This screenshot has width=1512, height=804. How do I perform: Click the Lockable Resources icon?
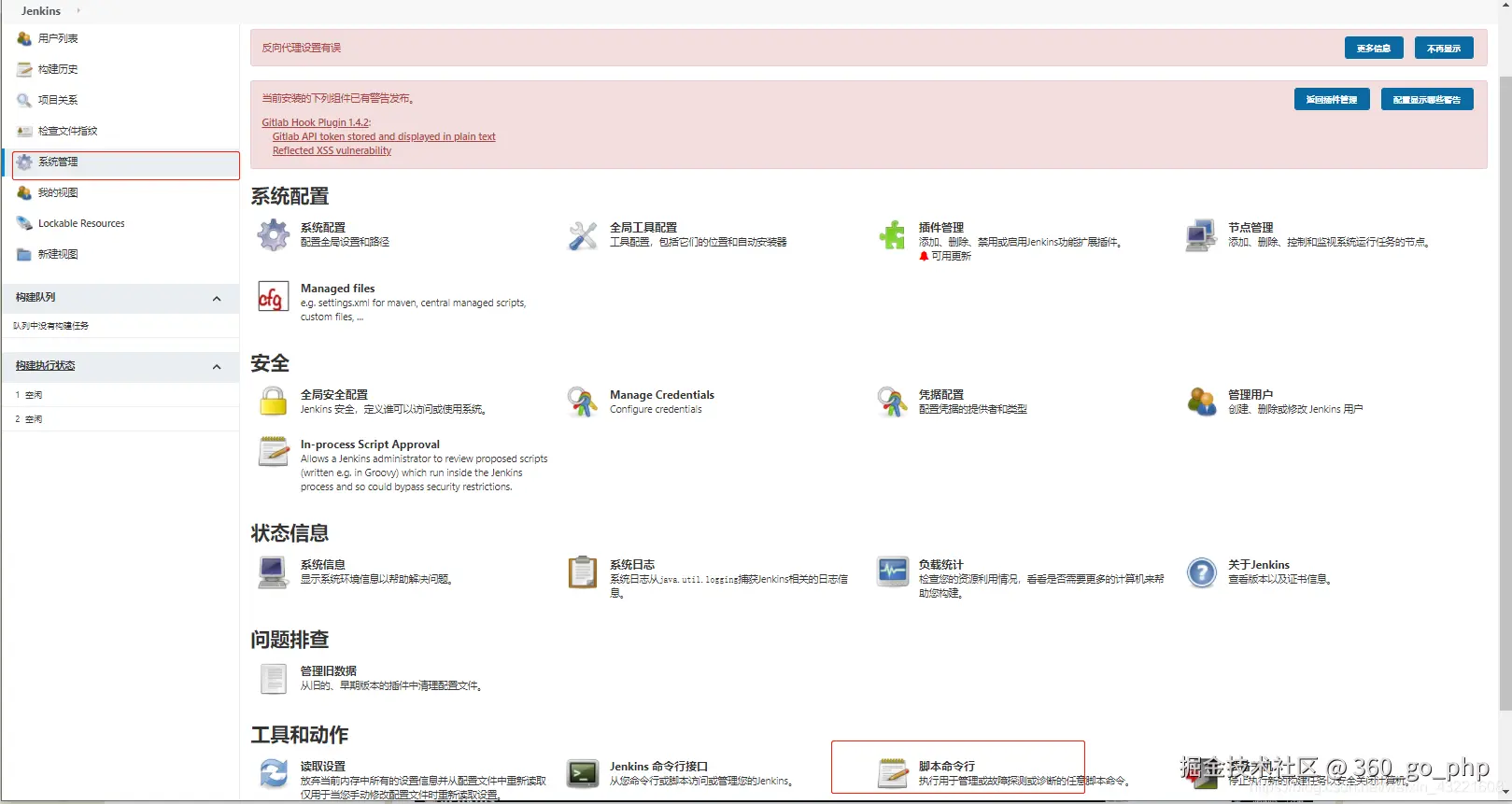(24, 223)
